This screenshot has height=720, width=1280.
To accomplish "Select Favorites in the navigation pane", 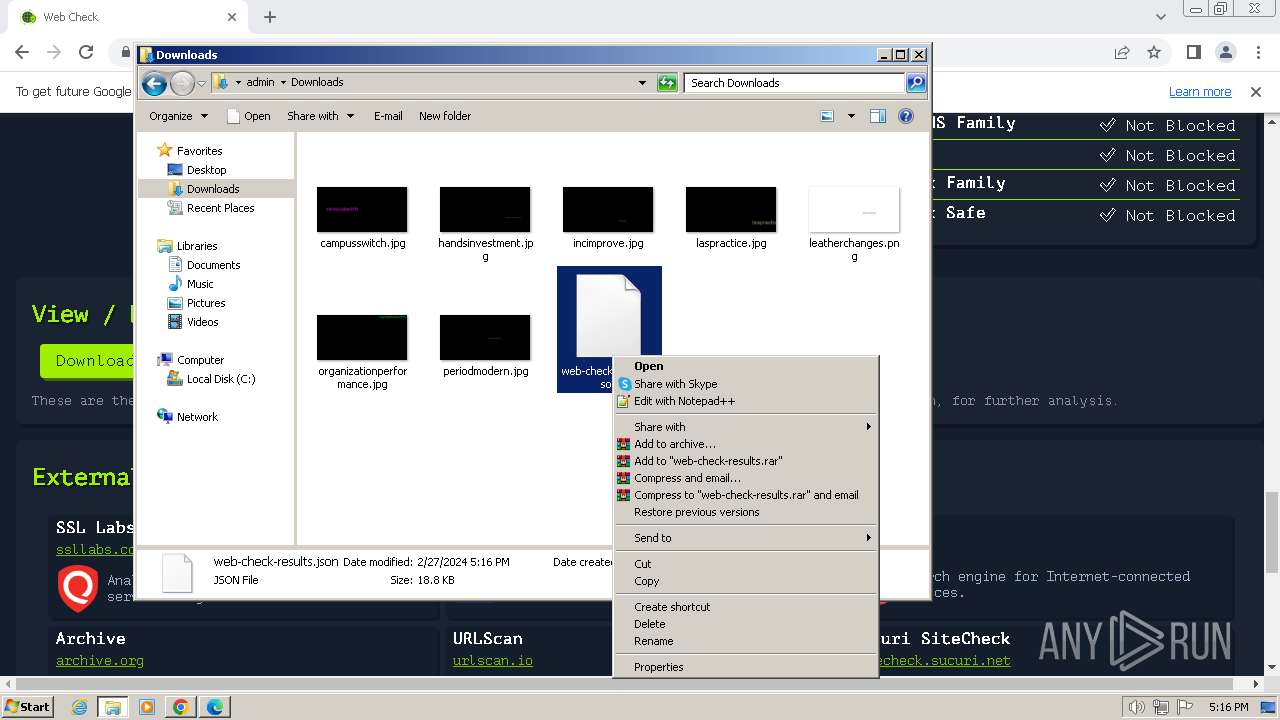I will click(x=199, y=151).
